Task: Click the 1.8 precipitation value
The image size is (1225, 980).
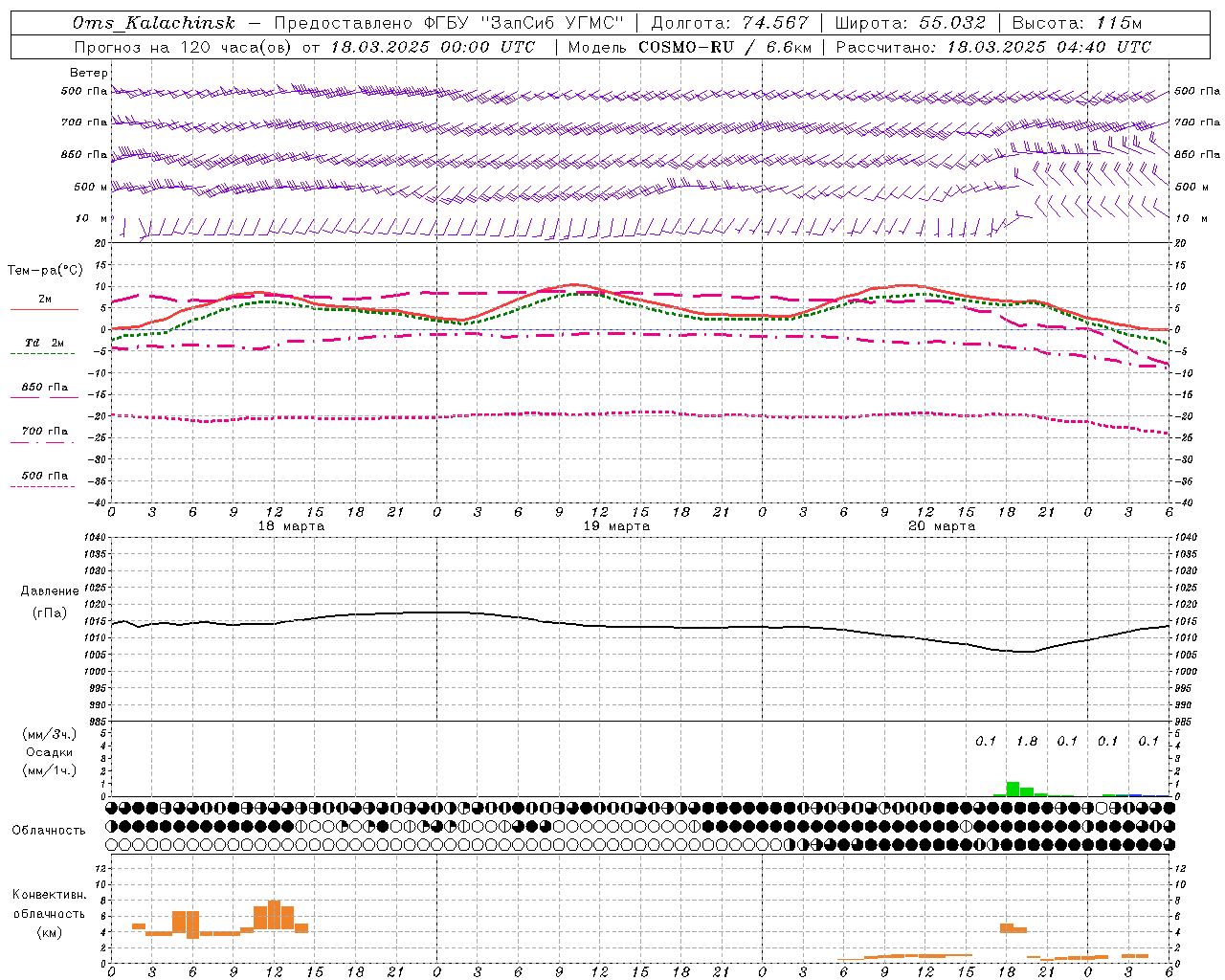Action: (1027, 742)
